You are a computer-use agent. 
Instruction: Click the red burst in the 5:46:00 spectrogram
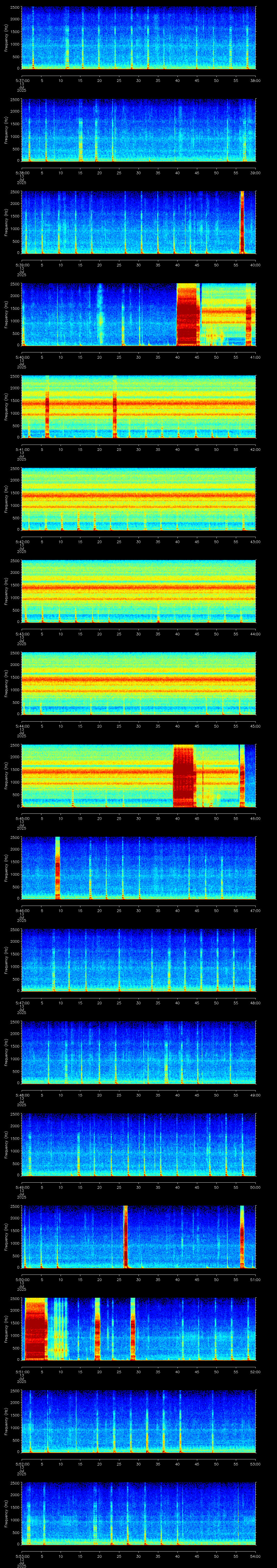coord(58,868)
